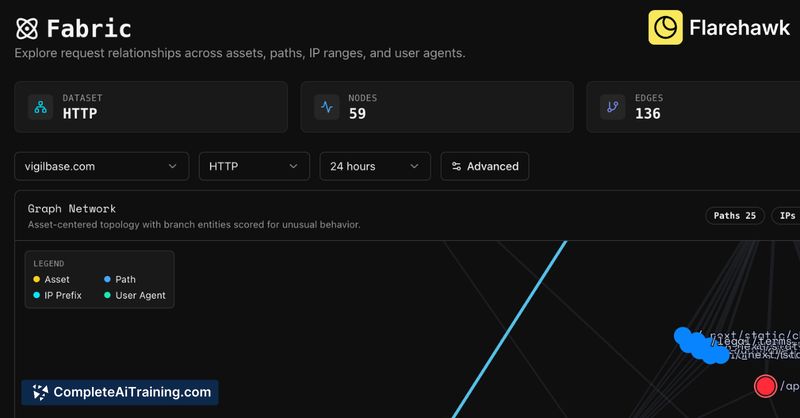Open the vigilbase.com domain dropdown

coord(101,166)
